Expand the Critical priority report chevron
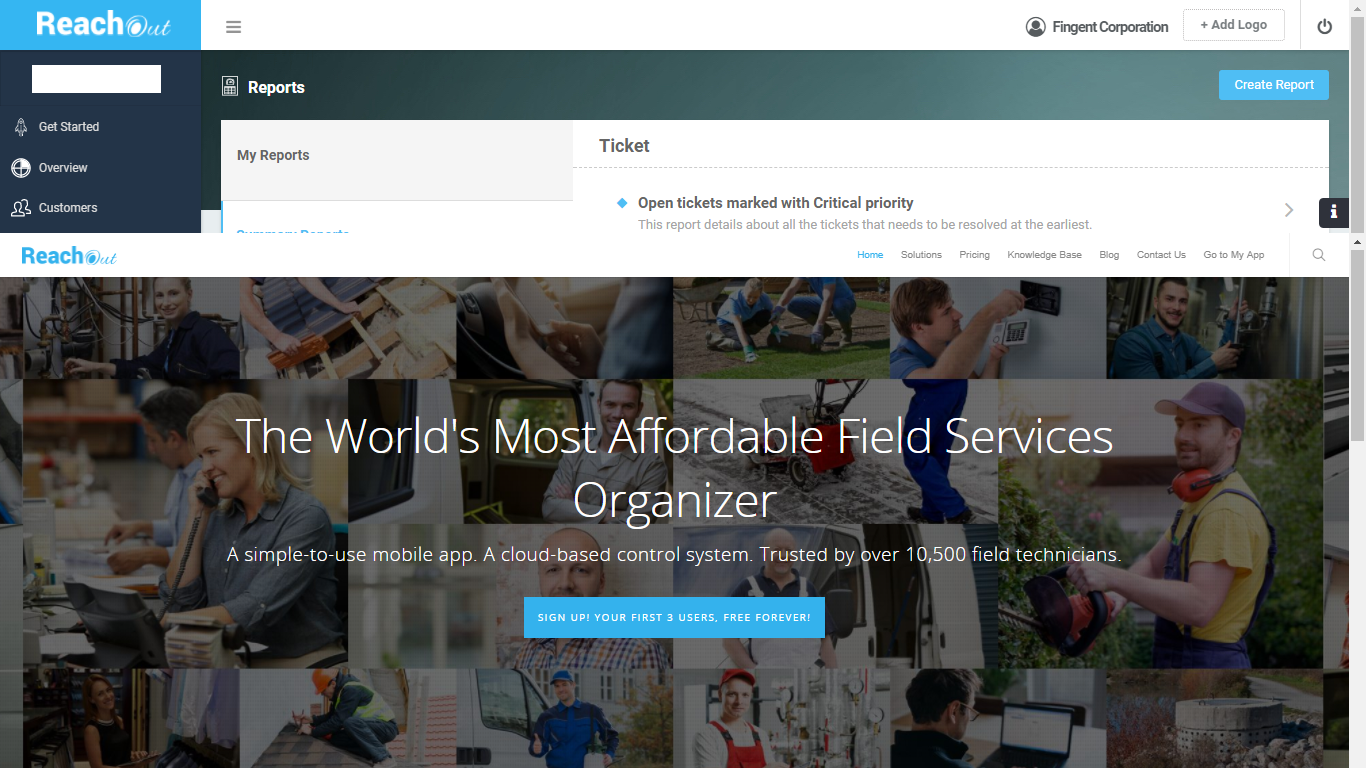Image resolution: width=1366 pixels, height=768 pixels. pyautogui.click(x=1289, y=210)
